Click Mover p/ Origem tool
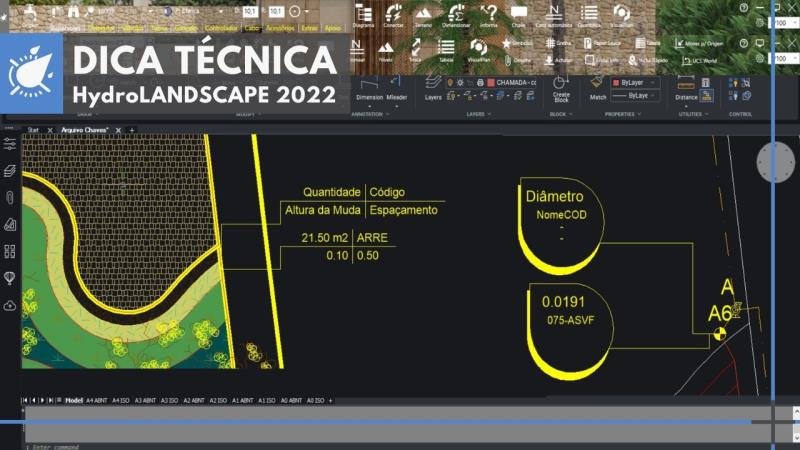 click(x=699, y=43)
